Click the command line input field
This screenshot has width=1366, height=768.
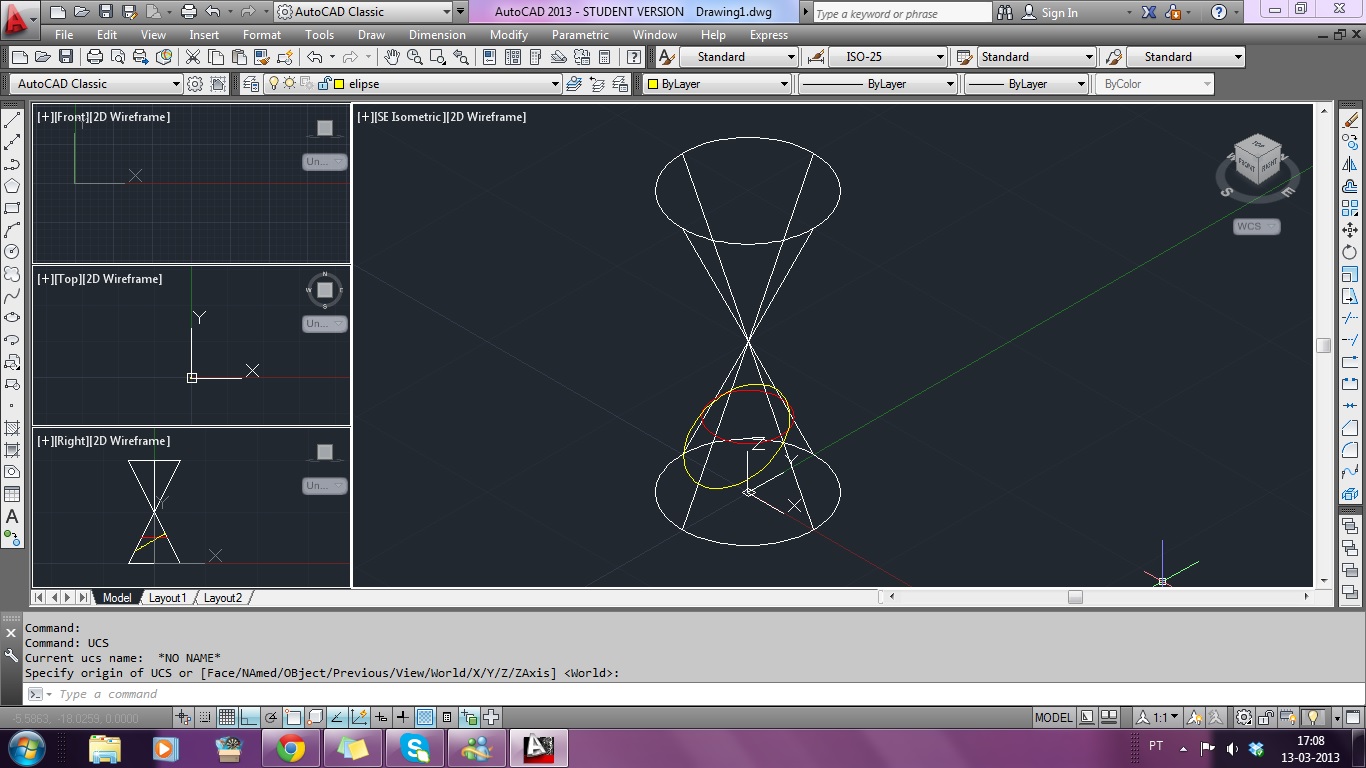pyautogui.click(x=690, y=694)
